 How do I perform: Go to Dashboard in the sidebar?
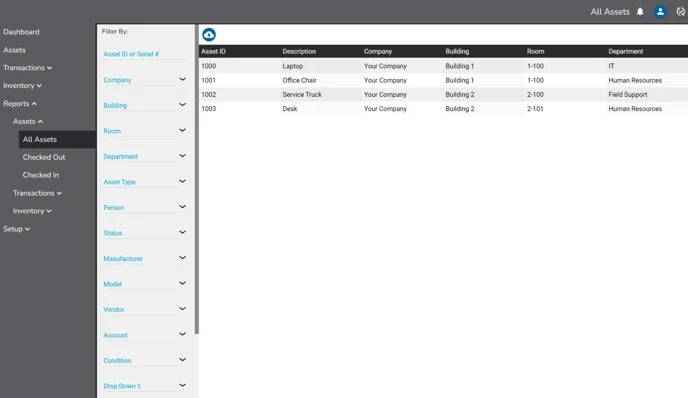21,32
